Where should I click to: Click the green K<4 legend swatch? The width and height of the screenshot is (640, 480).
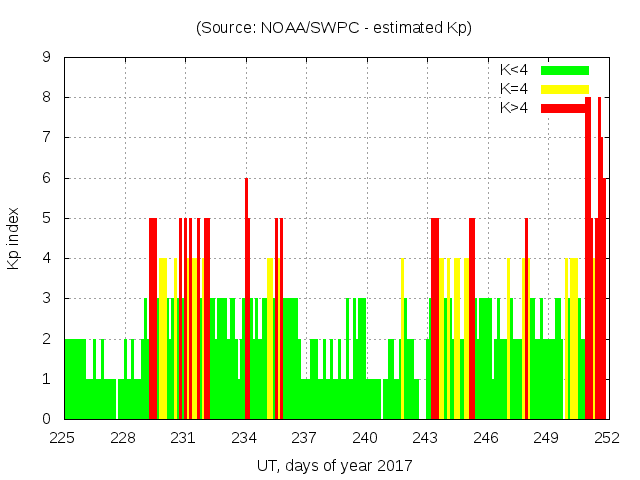pyautogui.click(x=564, y=70)
